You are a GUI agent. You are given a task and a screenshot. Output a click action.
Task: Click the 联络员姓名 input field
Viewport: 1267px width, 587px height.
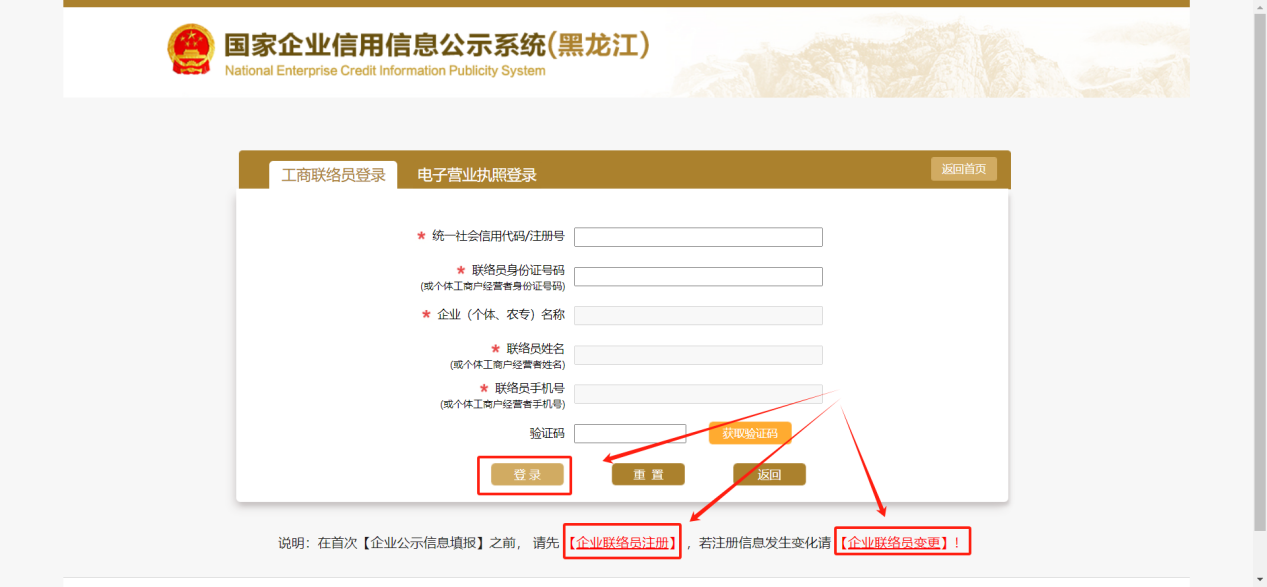pos(698,355)
